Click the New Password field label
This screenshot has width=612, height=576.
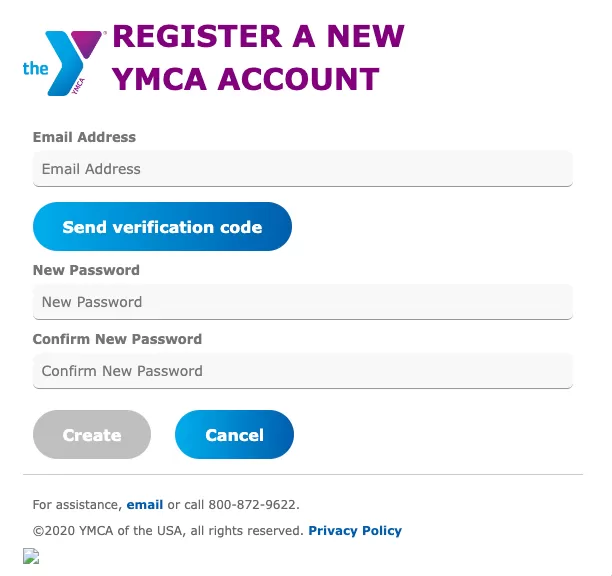(x=86, y=270)
